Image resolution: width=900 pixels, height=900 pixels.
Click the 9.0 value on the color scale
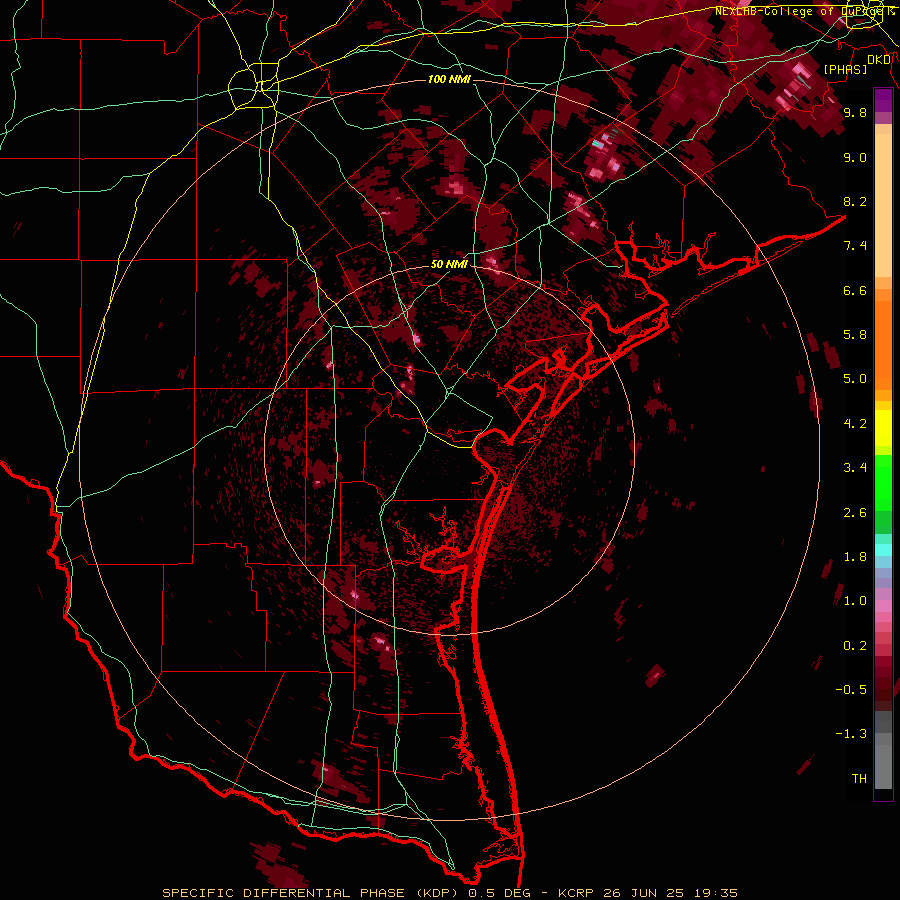855,157
